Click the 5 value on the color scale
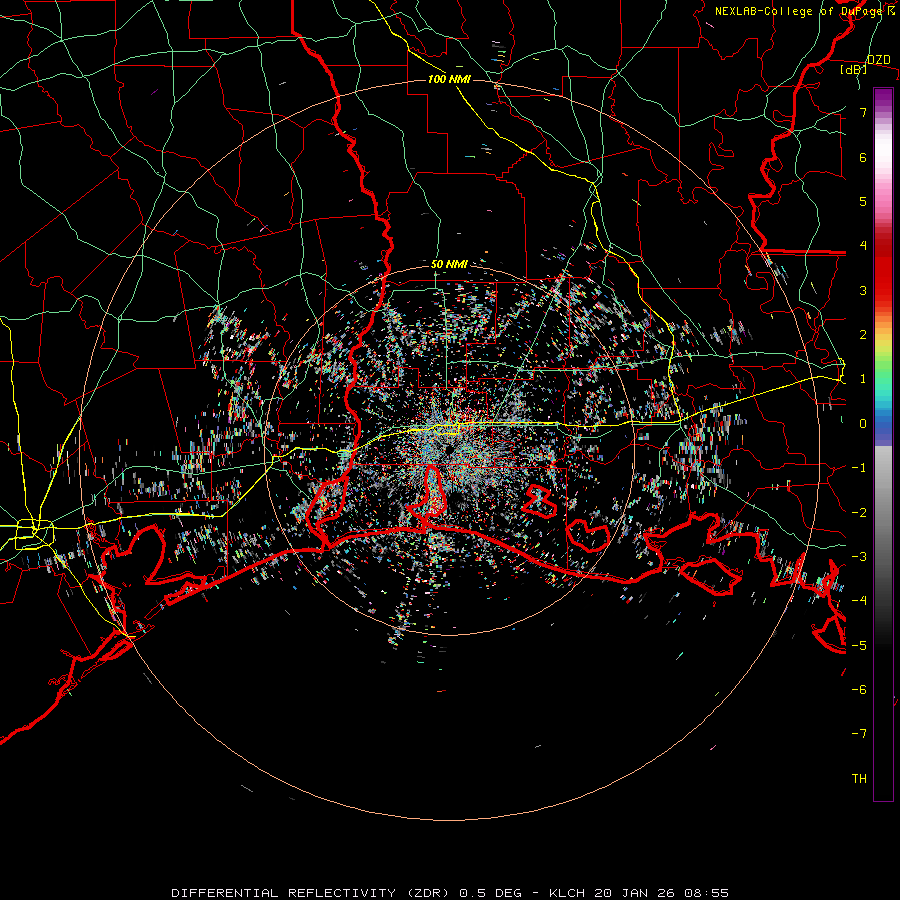This screenshot has height=900, width=900. [863, 201]
